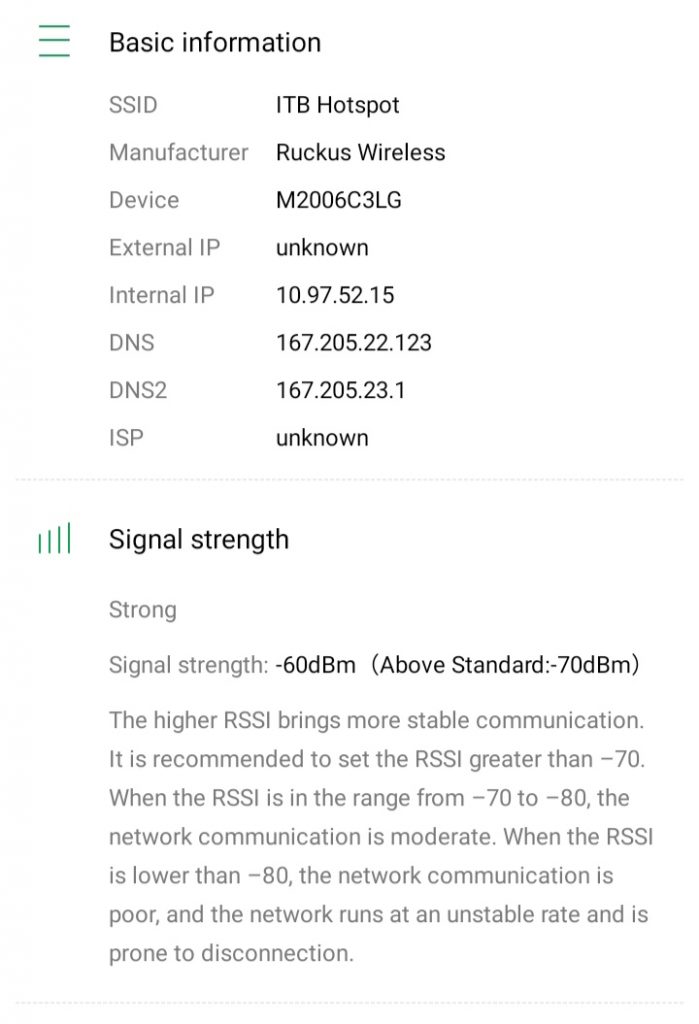
Task: Tap the DNS address 167.205.22.123
Action: click(354, 343)
